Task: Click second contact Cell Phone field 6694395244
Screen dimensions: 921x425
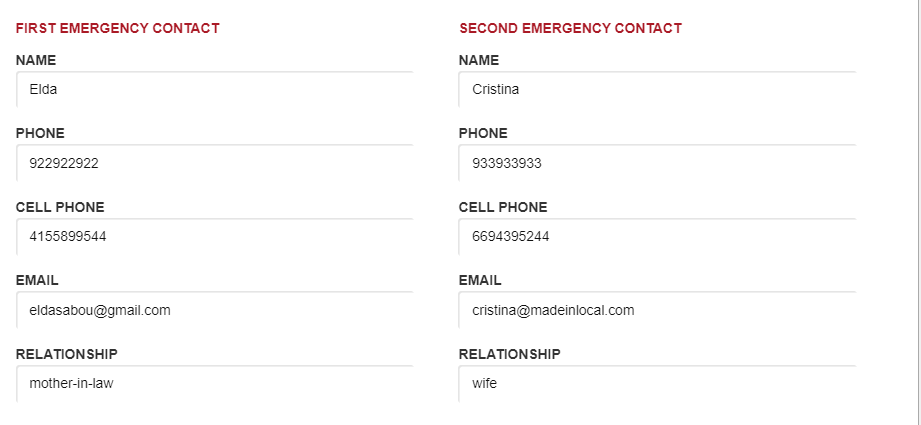Action: pos(657,237)
